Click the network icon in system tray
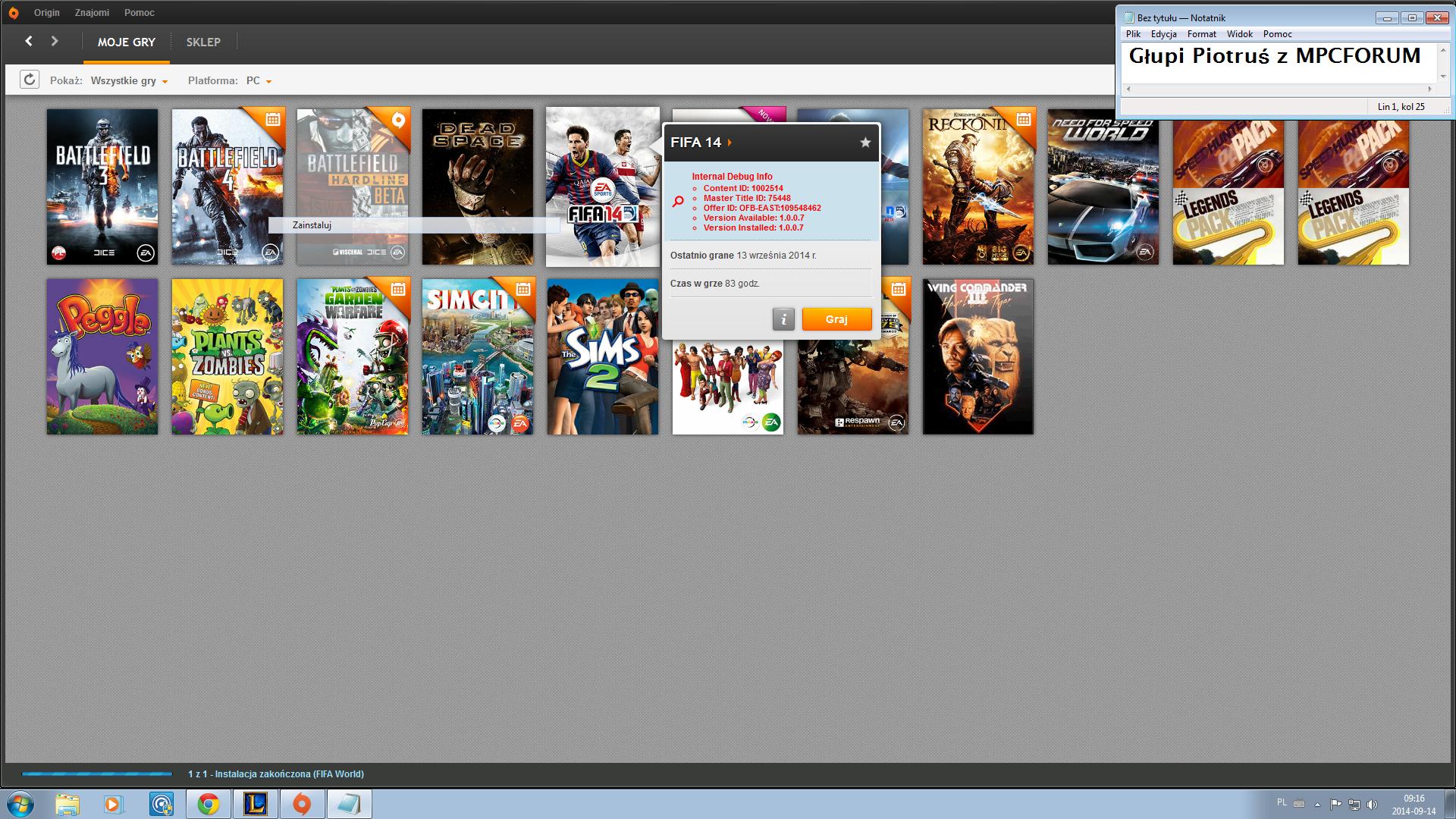This screenshot has width=1456, height=819. coord(1354,805)
